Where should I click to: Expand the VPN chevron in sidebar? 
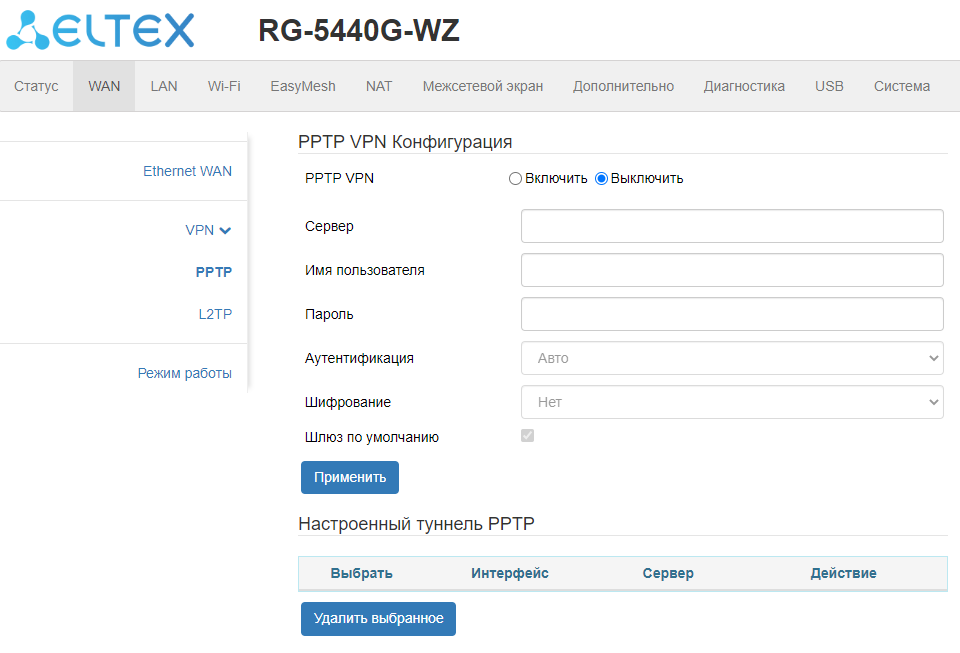[225, 231]
